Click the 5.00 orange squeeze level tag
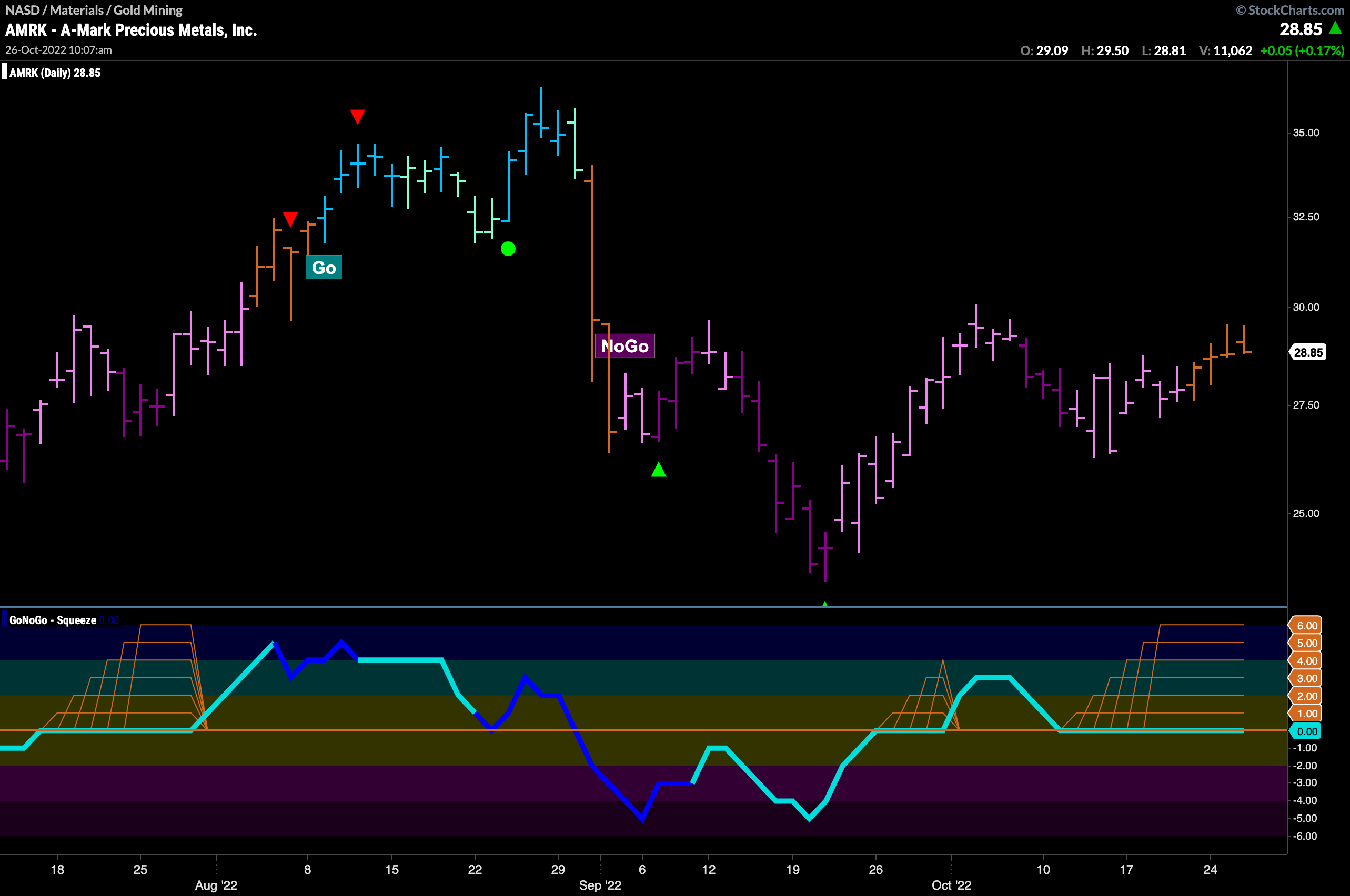The image size is (1350, 896). tap(1306, 643)
